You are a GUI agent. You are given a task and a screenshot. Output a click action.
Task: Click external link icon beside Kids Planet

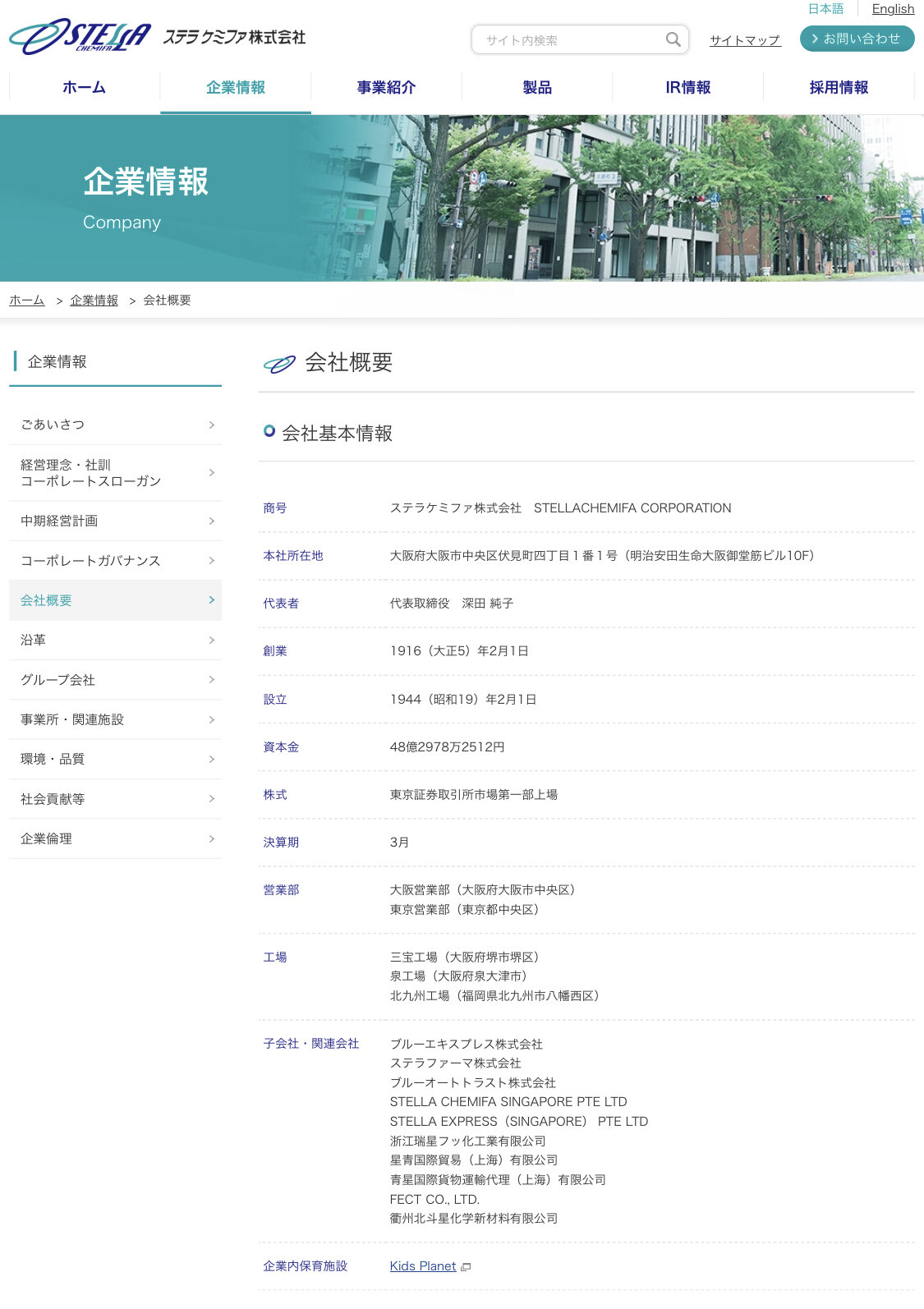[x=466, y=1267]
